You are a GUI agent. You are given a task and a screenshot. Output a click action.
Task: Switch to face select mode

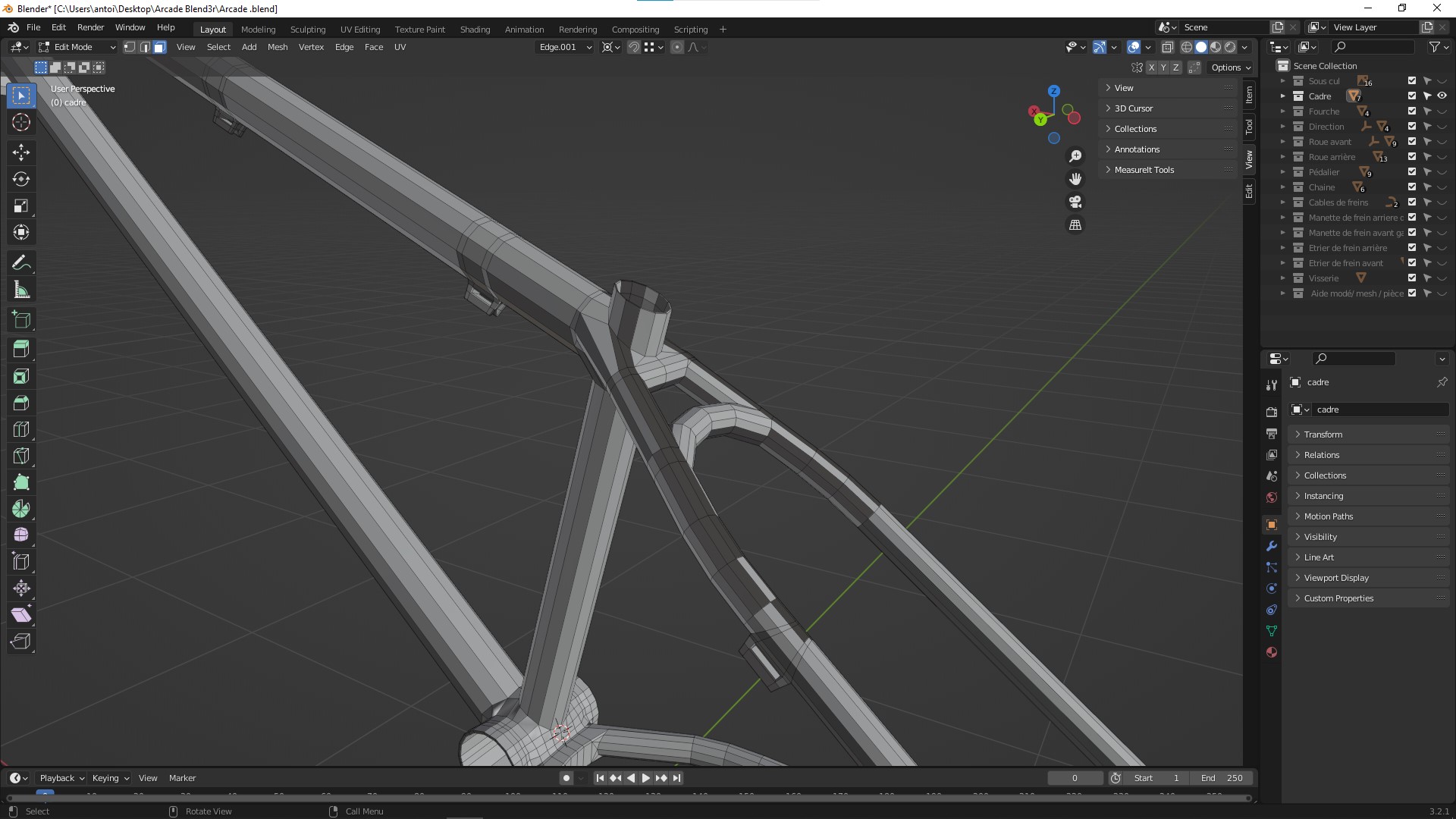click(159, 47)
